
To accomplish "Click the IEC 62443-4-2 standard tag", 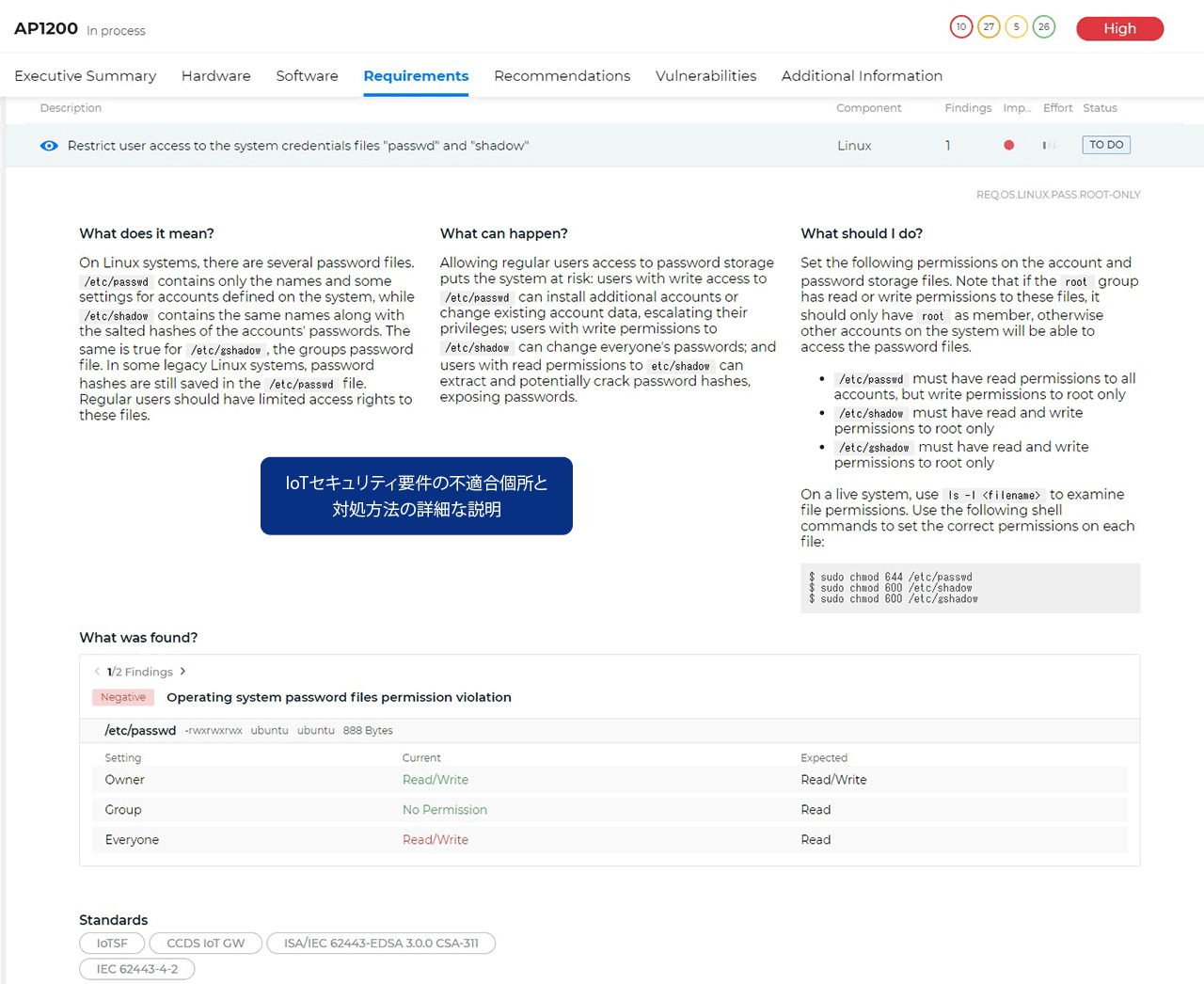I will [137, 969].
